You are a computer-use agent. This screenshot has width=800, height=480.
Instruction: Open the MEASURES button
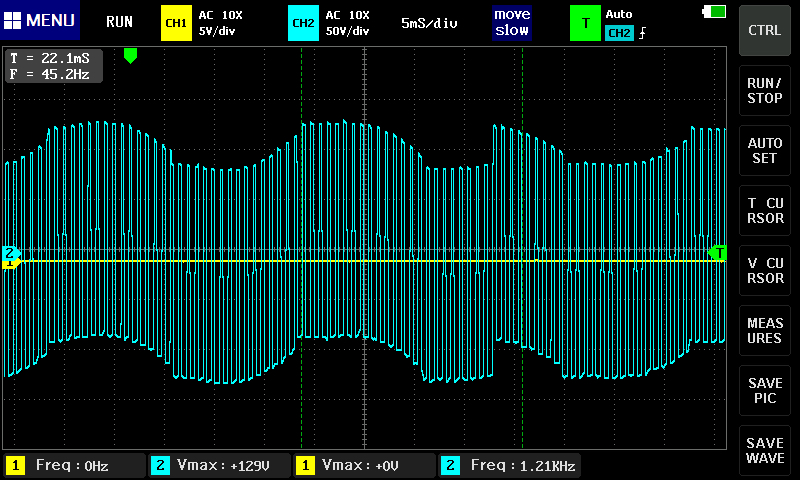765,331
